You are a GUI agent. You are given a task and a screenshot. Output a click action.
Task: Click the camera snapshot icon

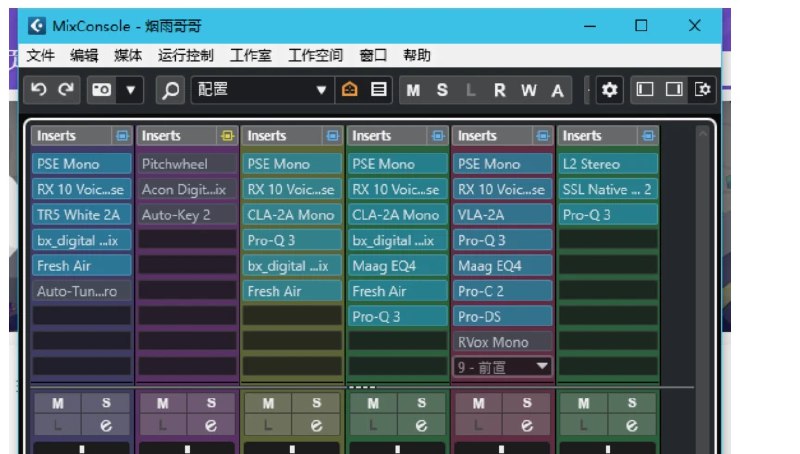pos(101,90)
